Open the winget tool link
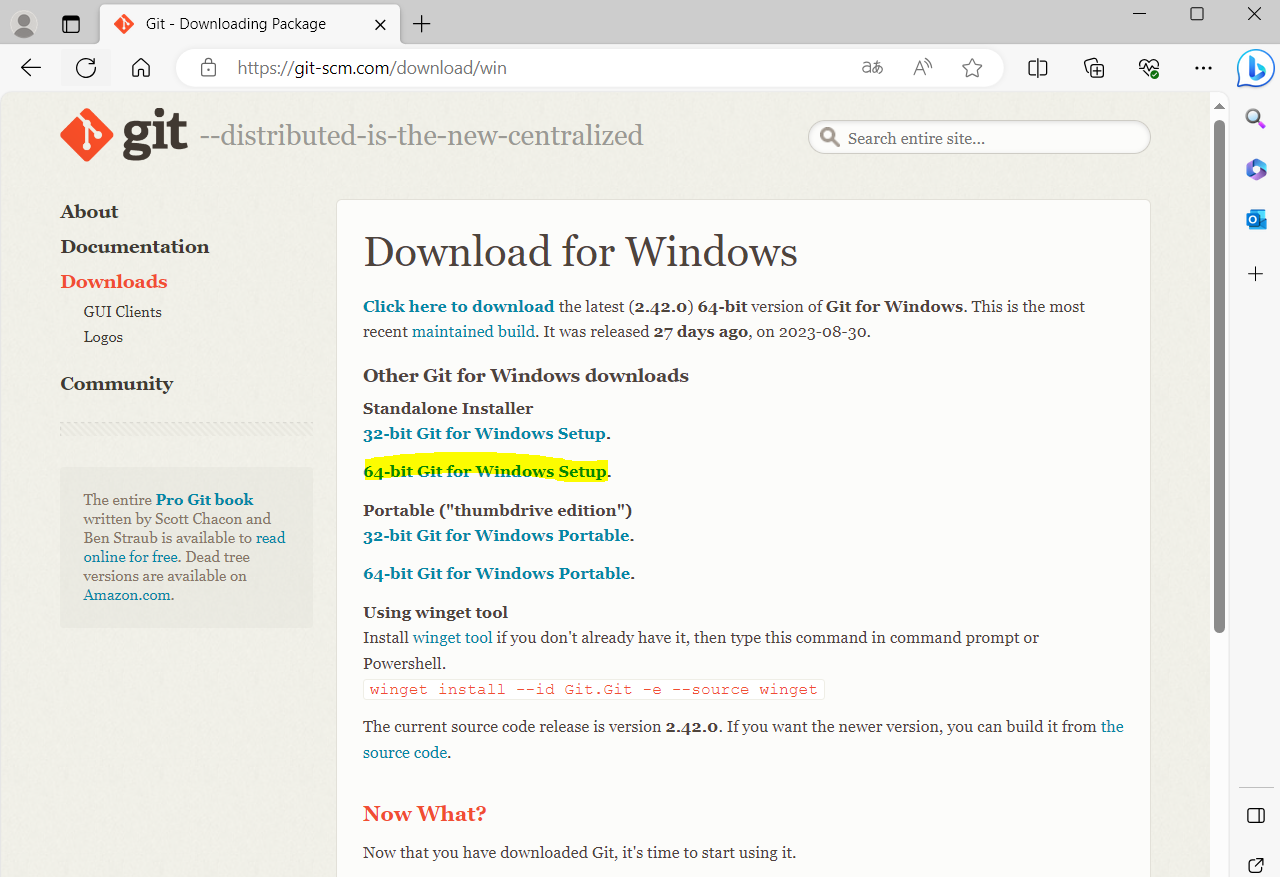 click(x=453, y=637)
